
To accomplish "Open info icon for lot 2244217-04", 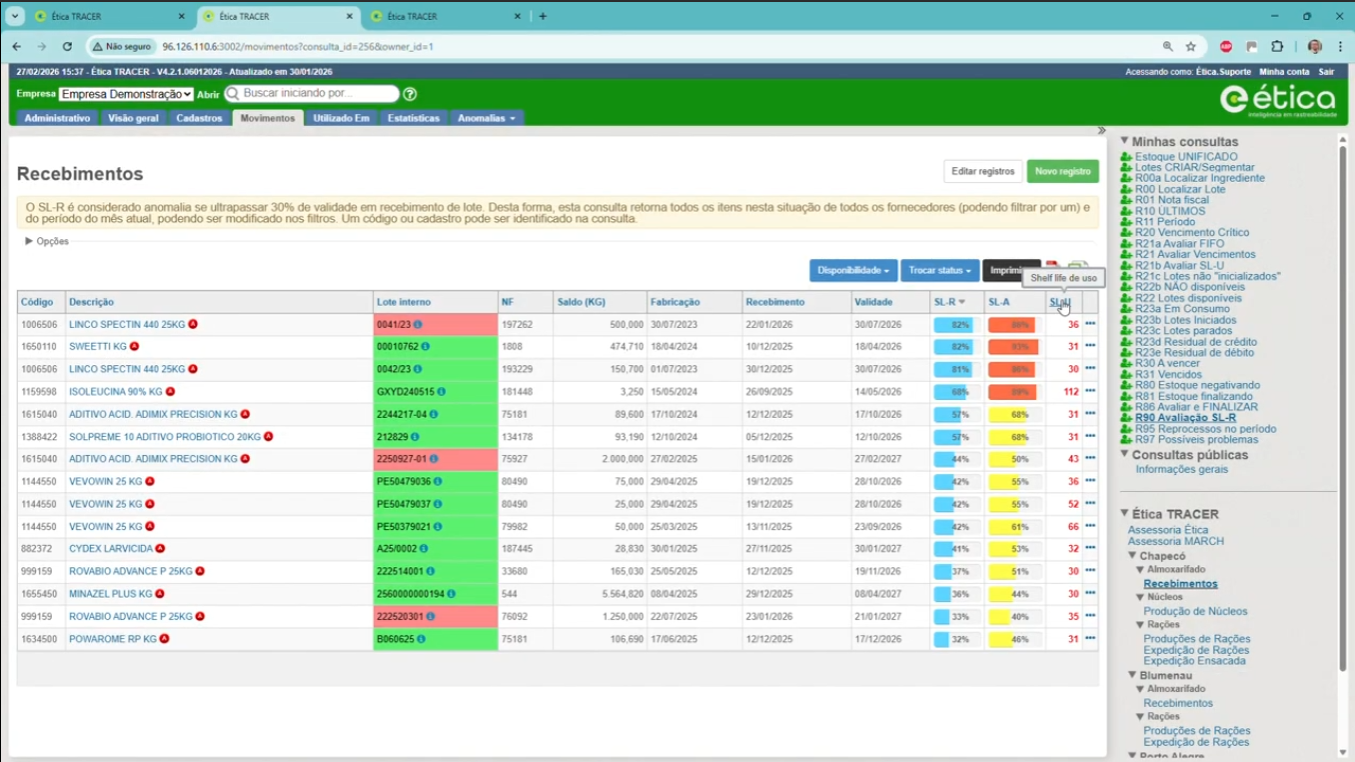I will click(x=435, y=414).
